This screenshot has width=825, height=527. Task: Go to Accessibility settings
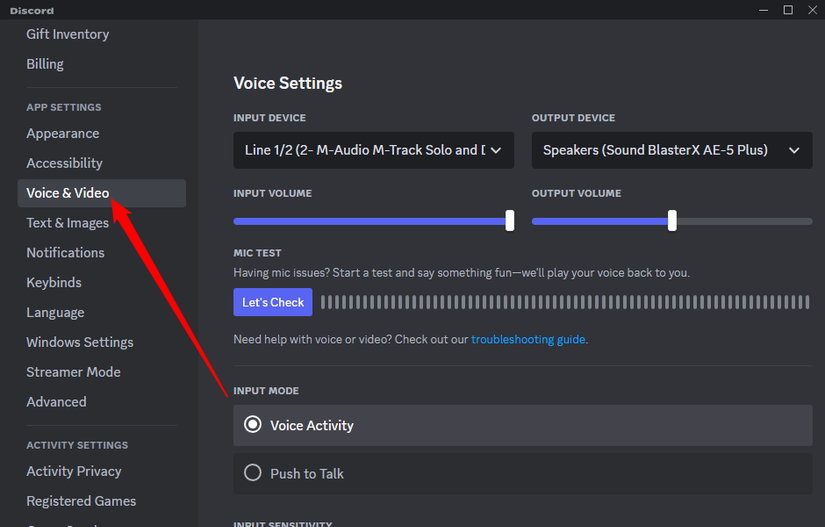pos(64,163)
